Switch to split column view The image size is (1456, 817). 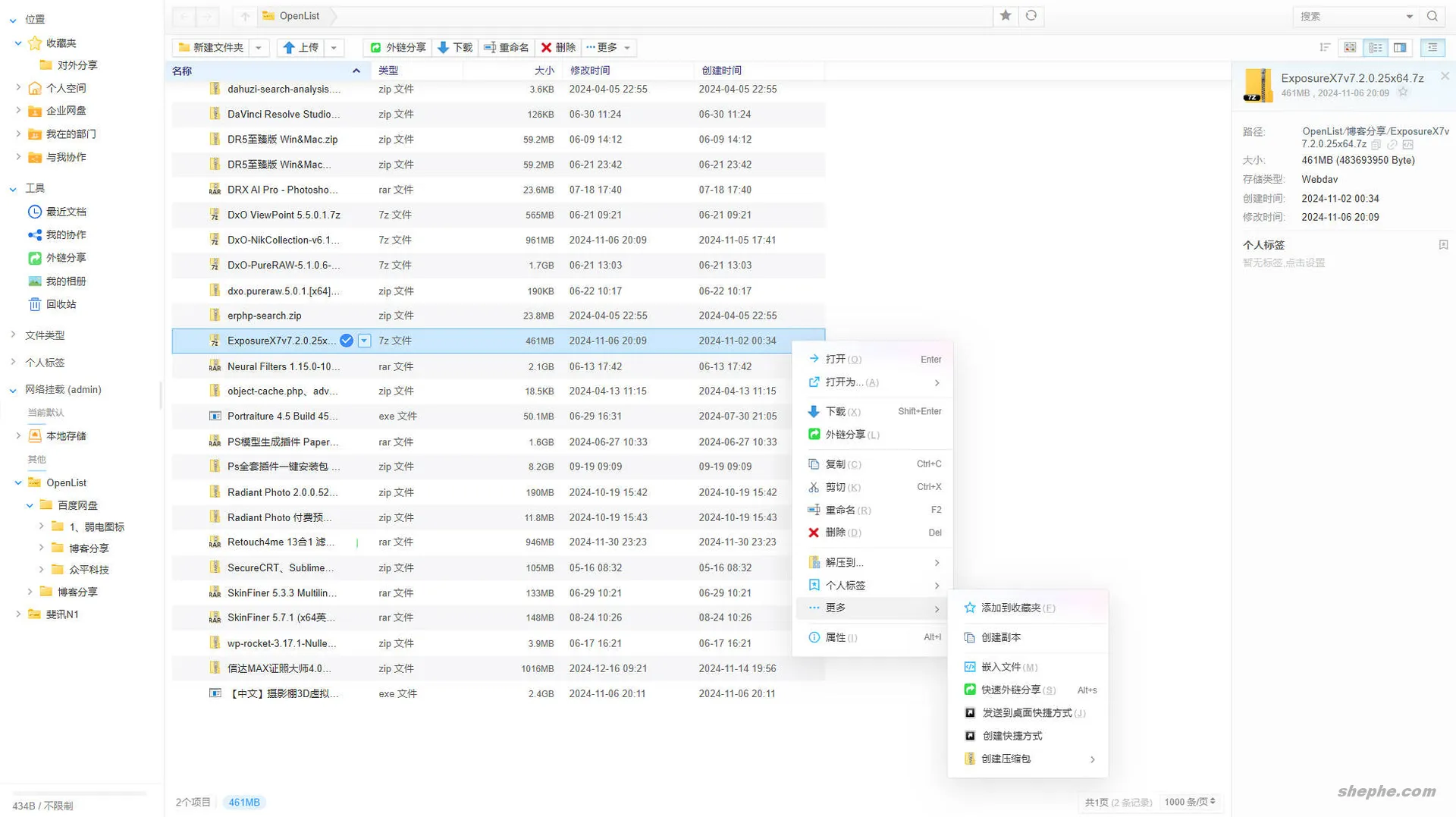tap(1400, 48)
